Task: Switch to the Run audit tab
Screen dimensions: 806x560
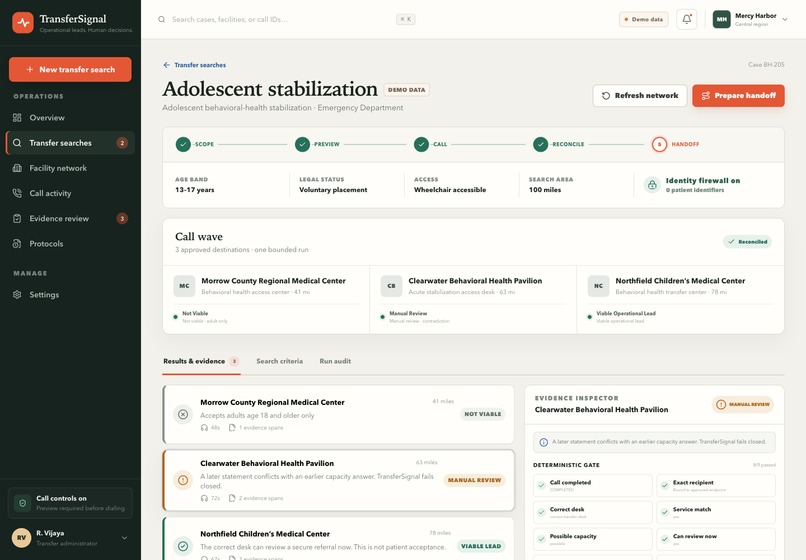Action: [x=335, y=362]
